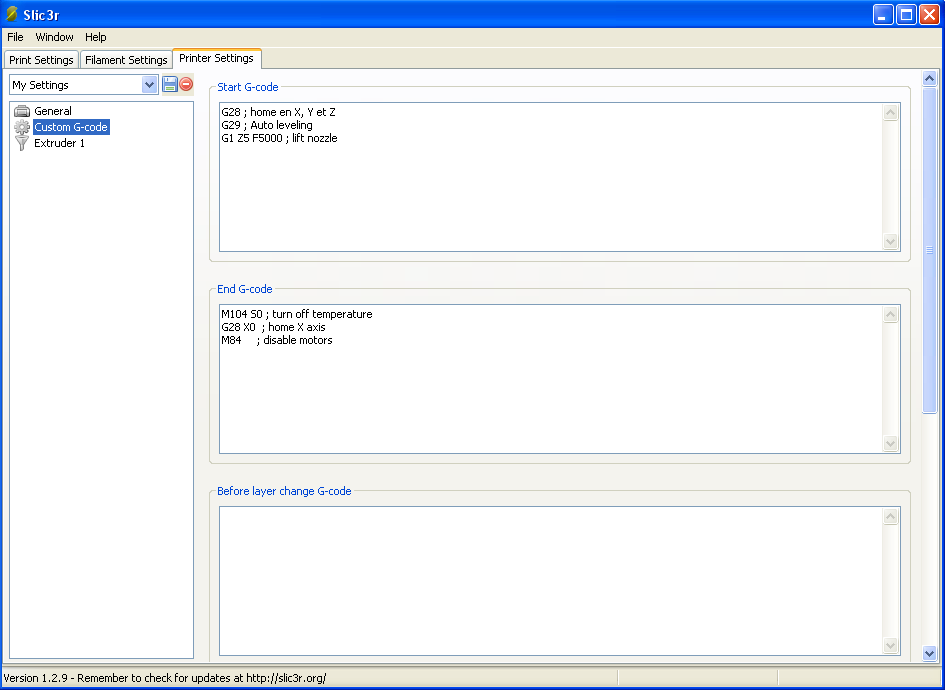Open the File menu

[x=15, y=37]
